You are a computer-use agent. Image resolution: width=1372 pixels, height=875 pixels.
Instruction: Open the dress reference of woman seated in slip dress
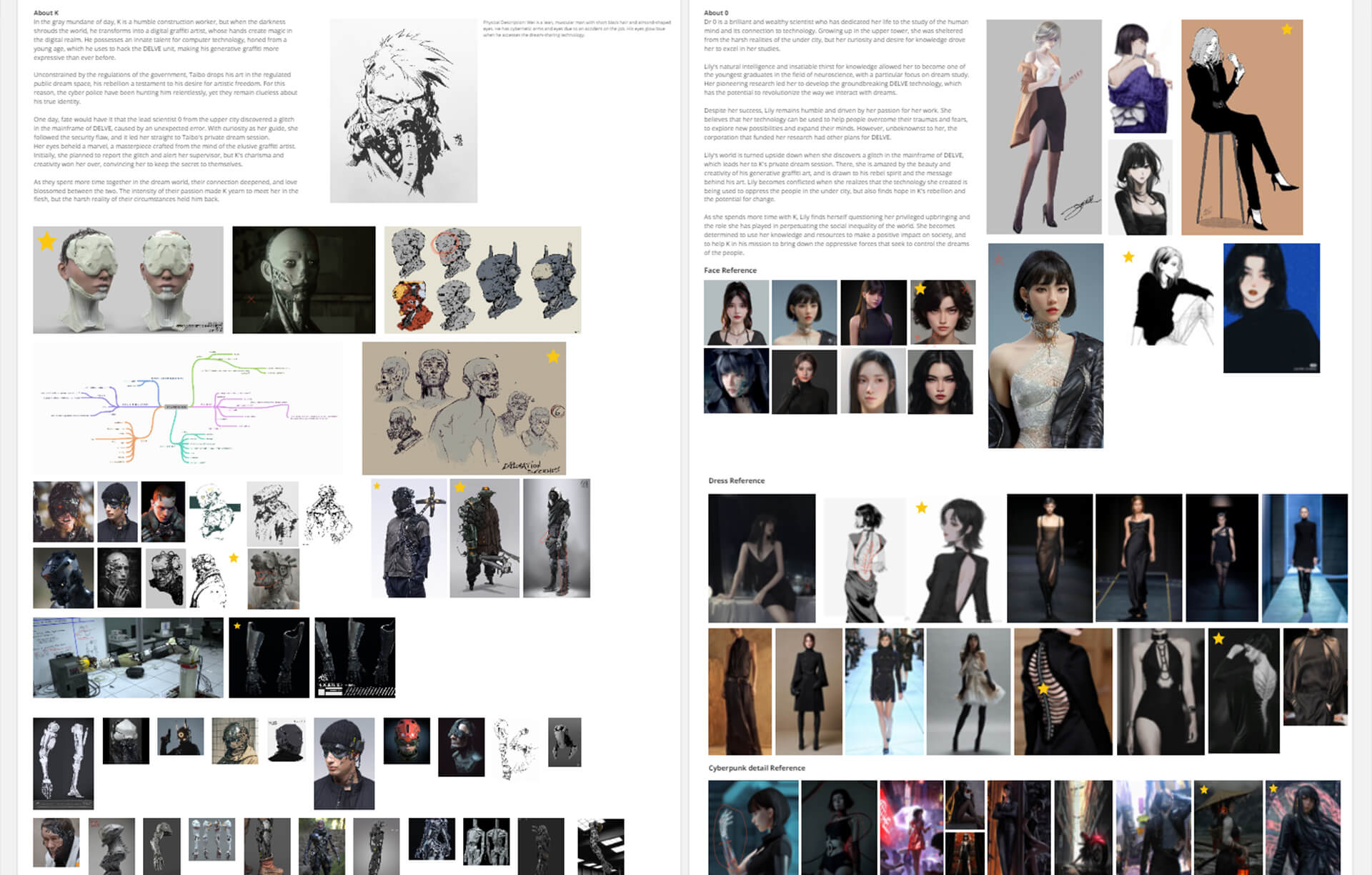tap(762, 558)
